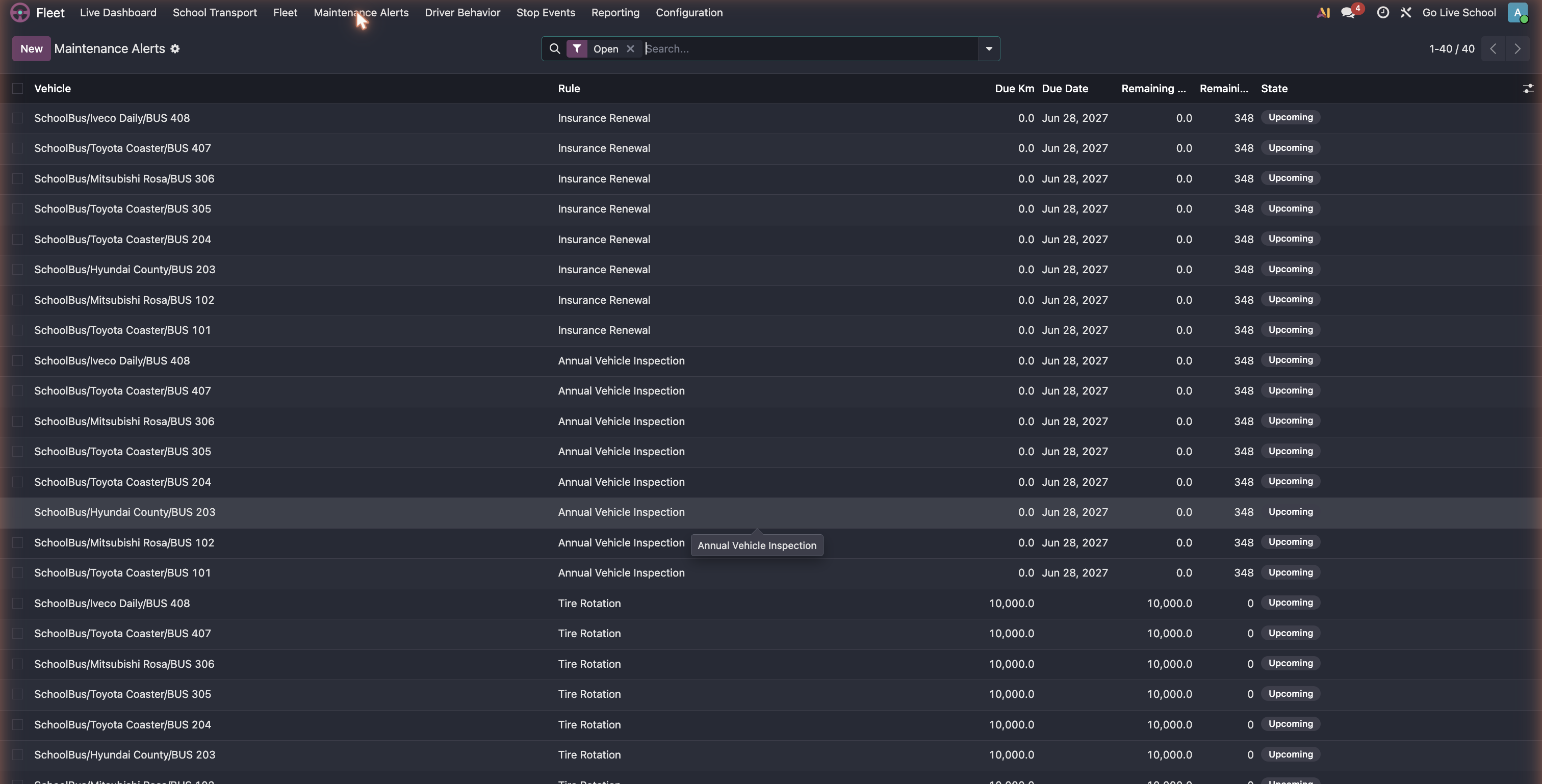The image size is (1542, 784).
Task: Open the Stop Events menu item
Action: tap(545, 13)
